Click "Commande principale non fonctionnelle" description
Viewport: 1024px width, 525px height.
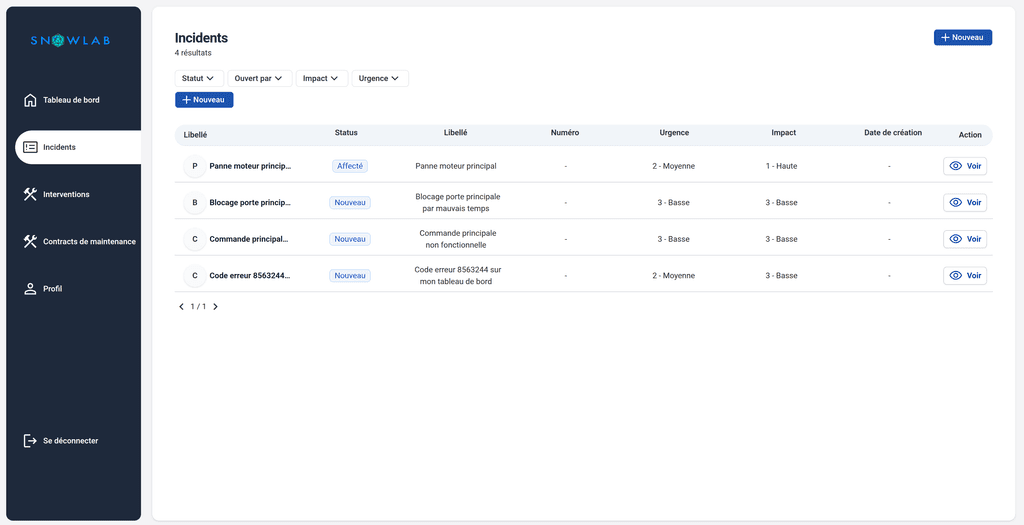(456, 239)
